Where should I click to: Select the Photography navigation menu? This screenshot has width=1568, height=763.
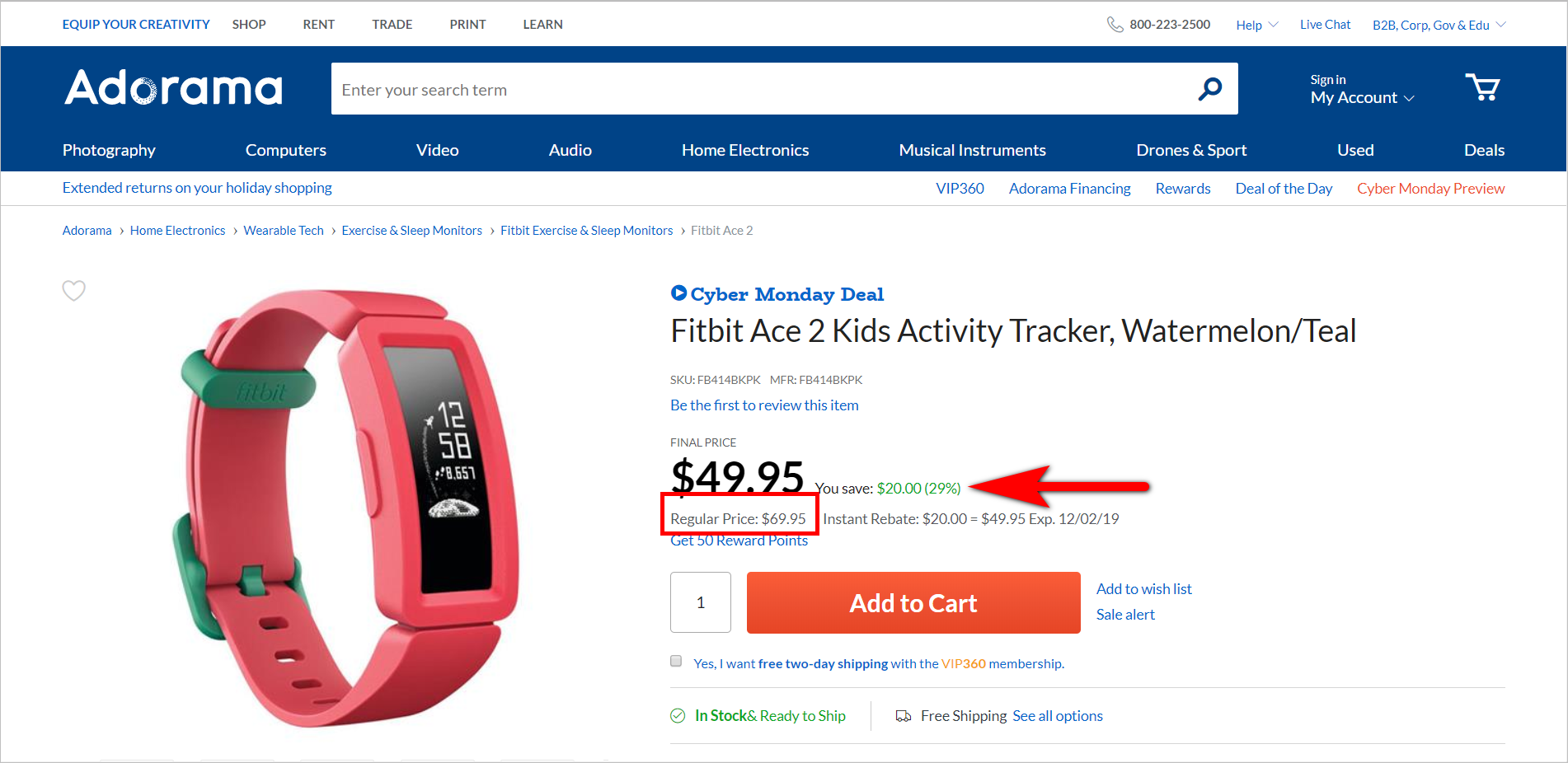(108, 150)
